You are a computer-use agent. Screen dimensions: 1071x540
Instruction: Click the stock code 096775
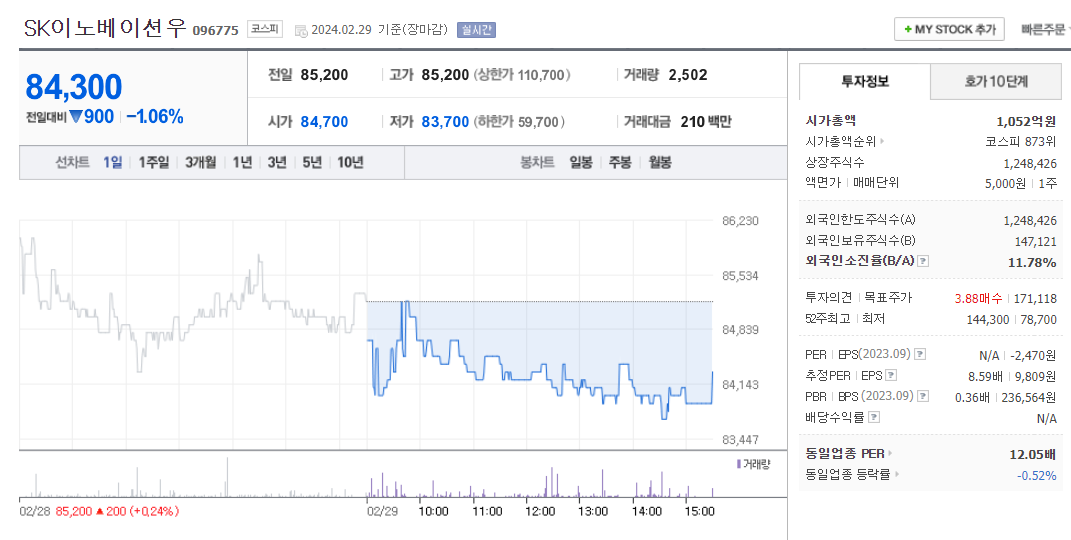pyautogui.click(x=215, y=30)
